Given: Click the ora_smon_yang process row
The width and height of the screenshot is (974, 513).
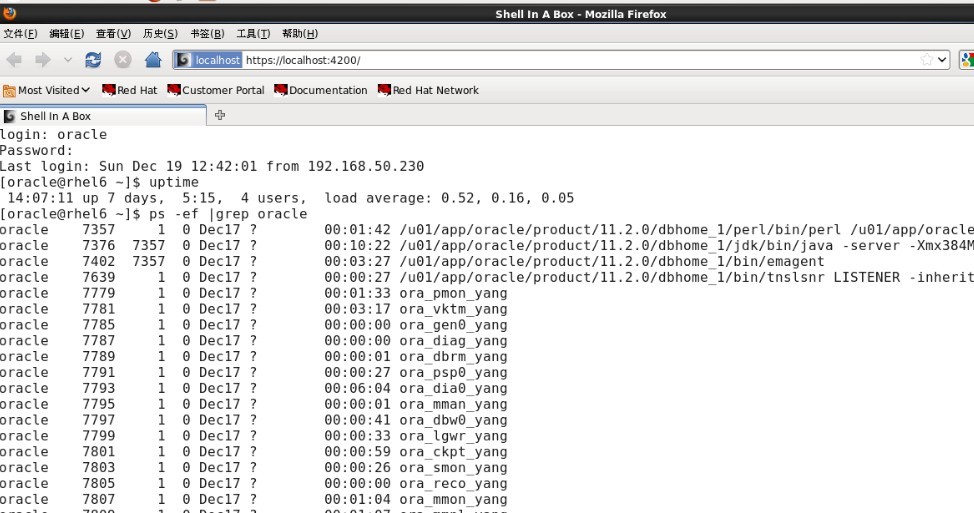Looking at the screenshot, I should click(x=253, y=468).
